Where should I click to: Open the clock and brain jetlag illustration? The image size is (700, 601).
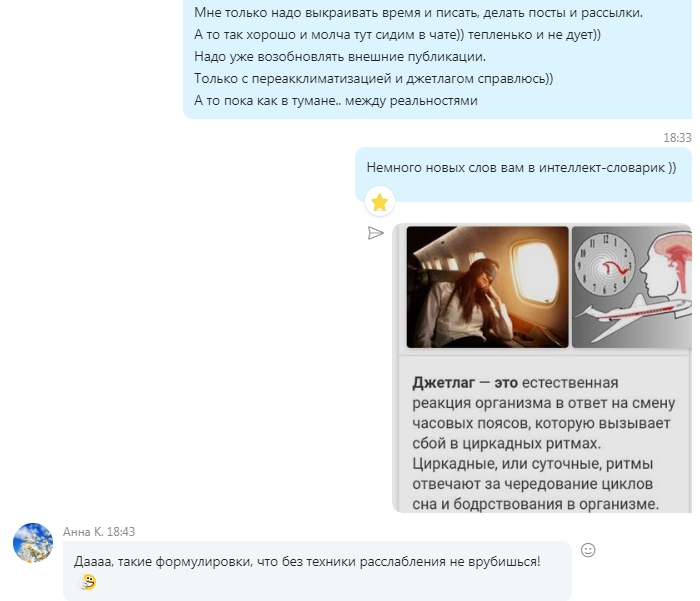click(632, 287)
